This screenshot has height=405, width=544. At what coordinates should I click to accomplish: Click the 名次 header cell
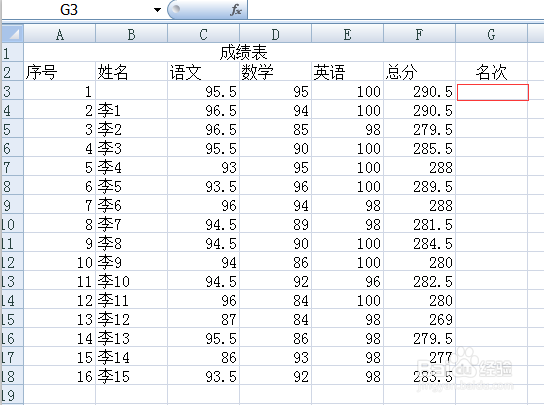point(491,71)
